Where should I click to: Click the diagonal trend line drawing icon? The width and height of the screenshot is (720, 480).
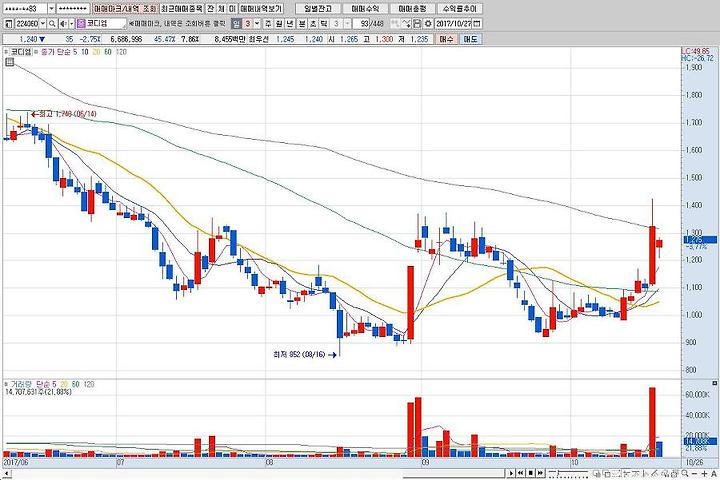(655, 473)
